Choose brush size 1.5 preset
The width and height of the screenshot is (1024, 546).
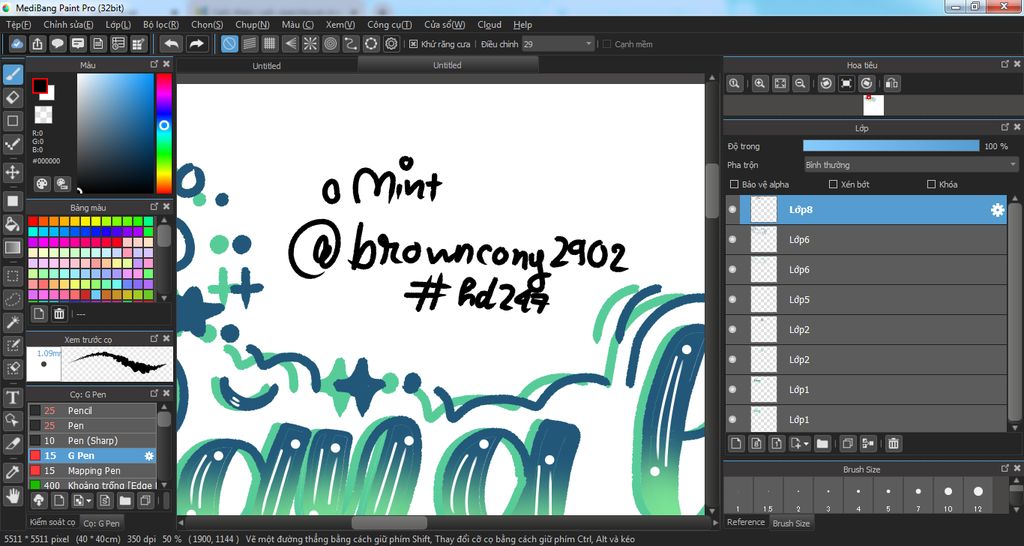[768, 496]
